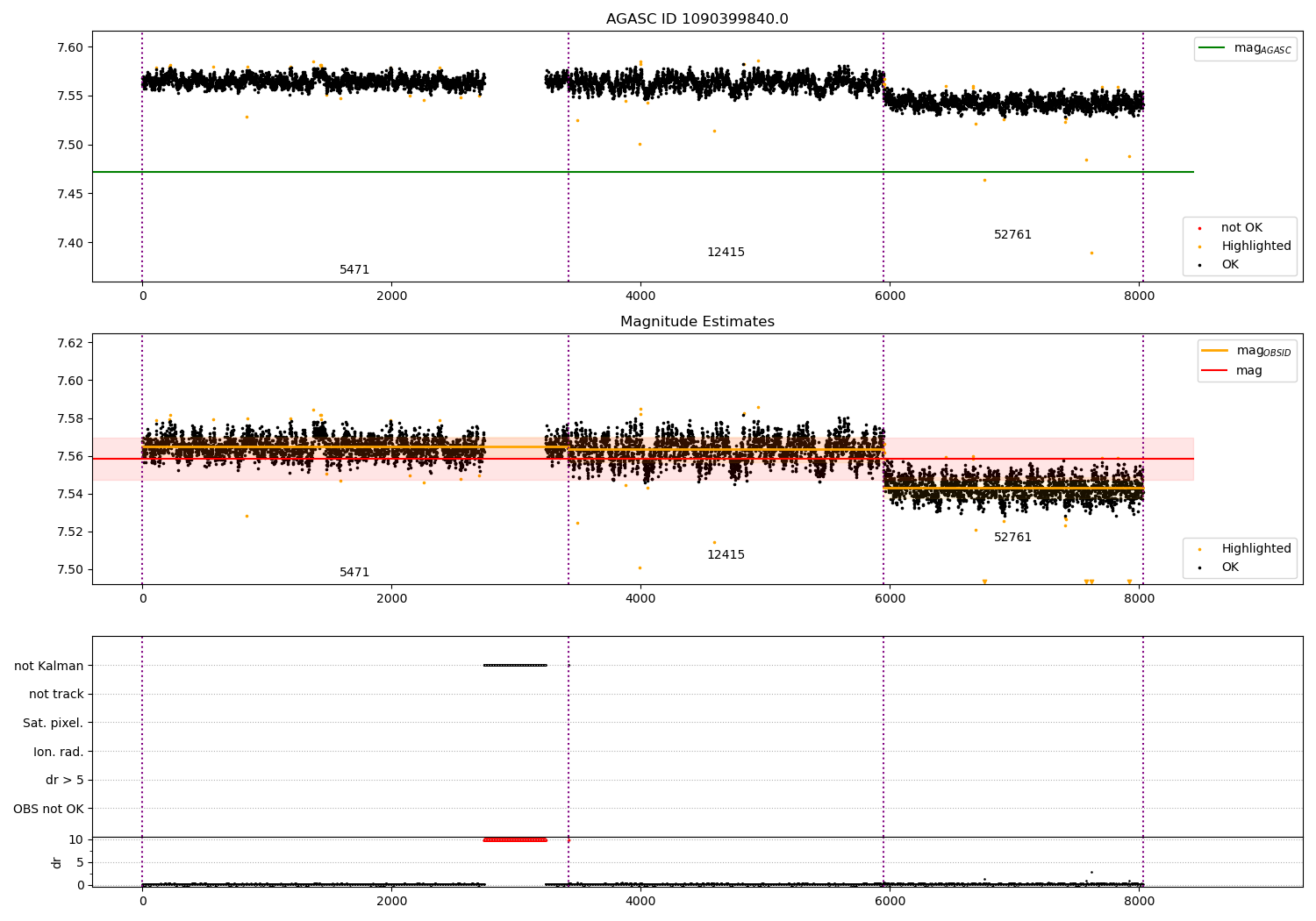1316x921 pixels.
Task: Click the title "AGASC ID 1090399840.0"
Action: point(697,19)
